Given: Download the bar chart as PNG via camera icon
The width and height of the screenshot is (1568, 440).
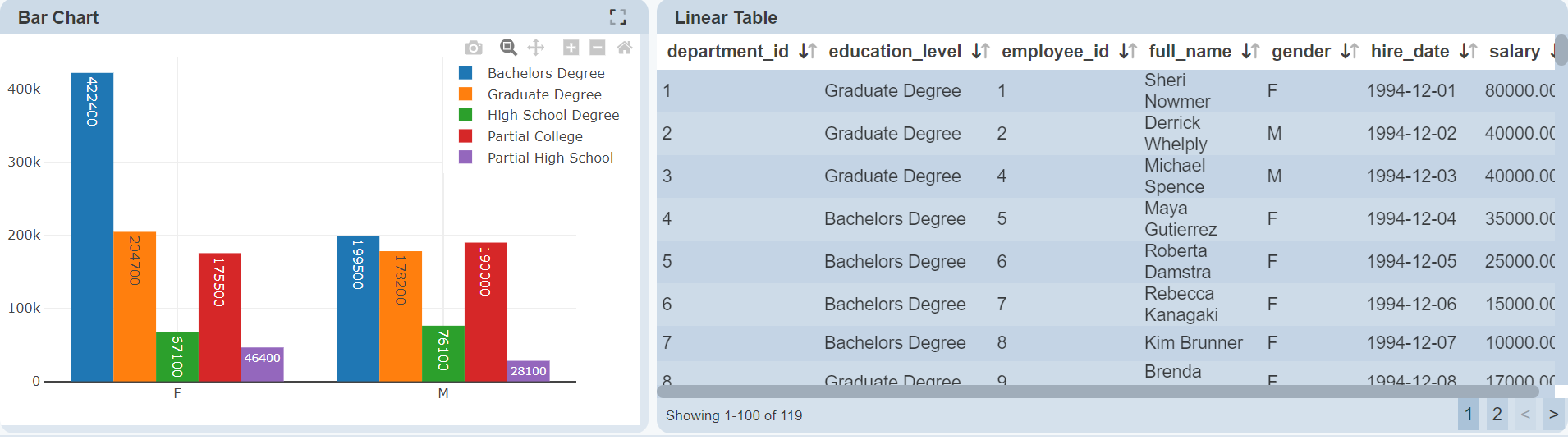Looking at the screenshot, I should tap(473, 48).
